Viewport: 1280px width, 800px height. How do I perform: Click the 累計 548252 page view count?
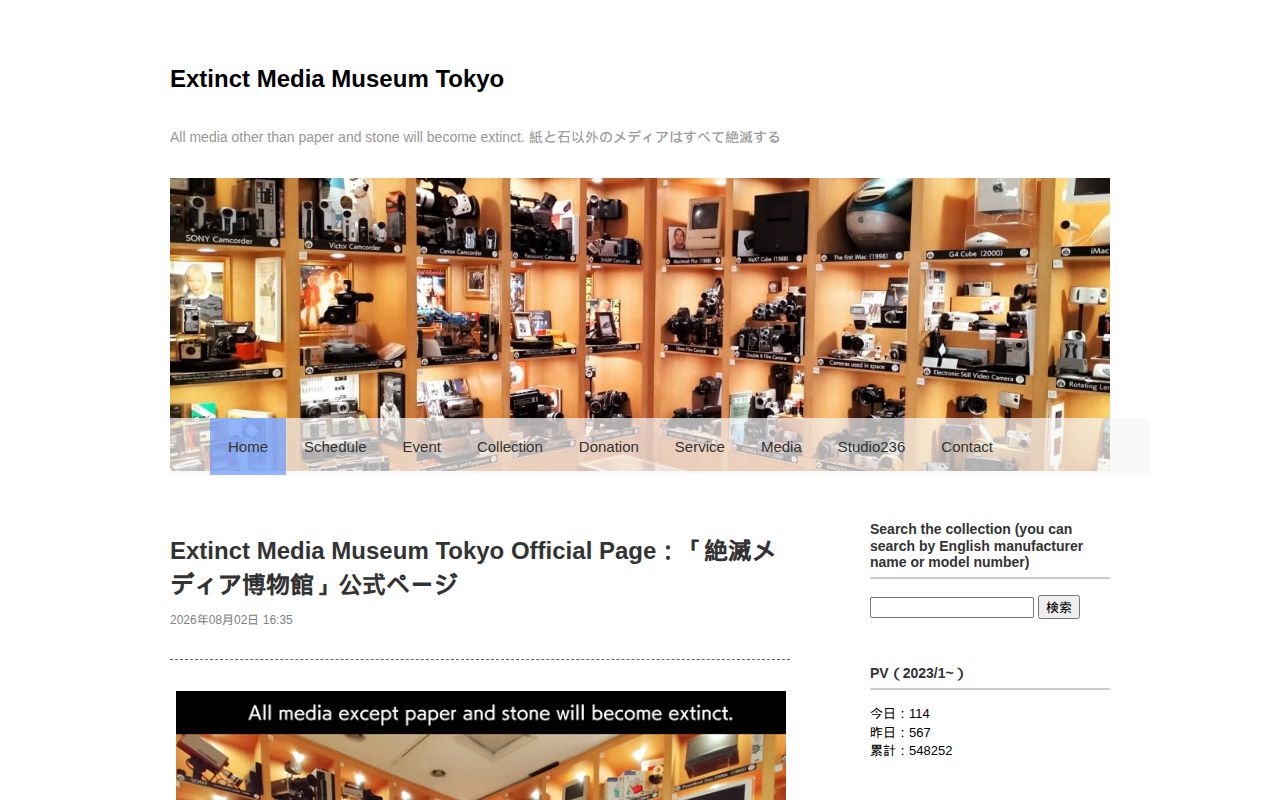tap(911, 751)
